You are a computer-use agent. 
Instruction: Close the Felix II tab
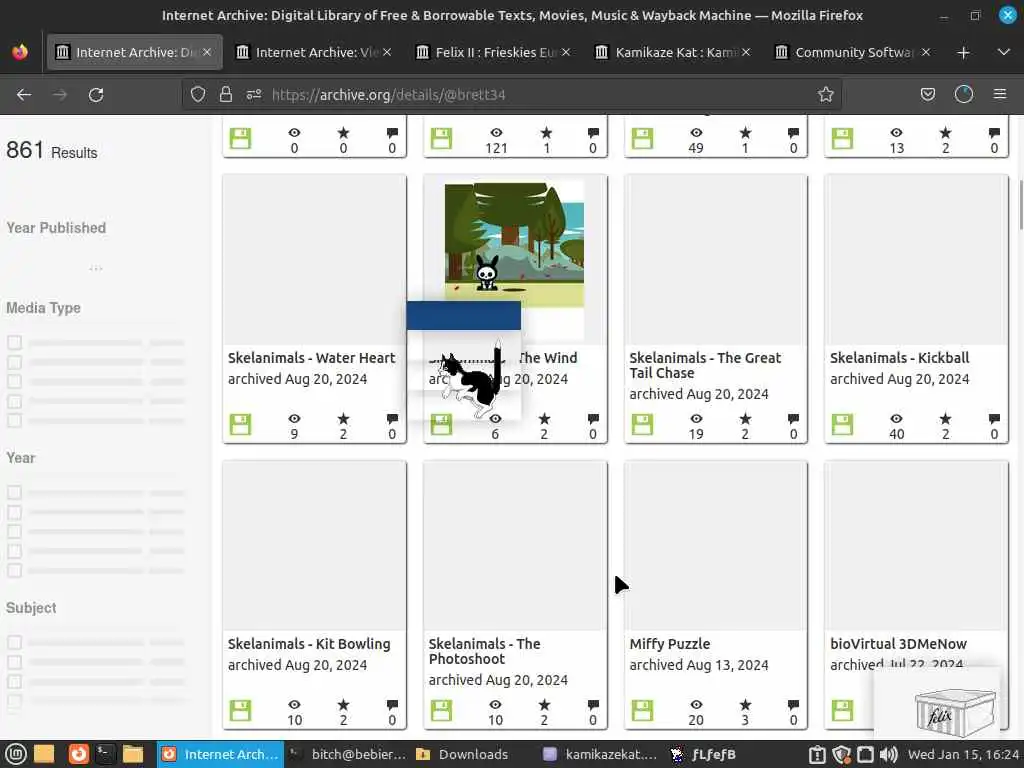[566, 52]
